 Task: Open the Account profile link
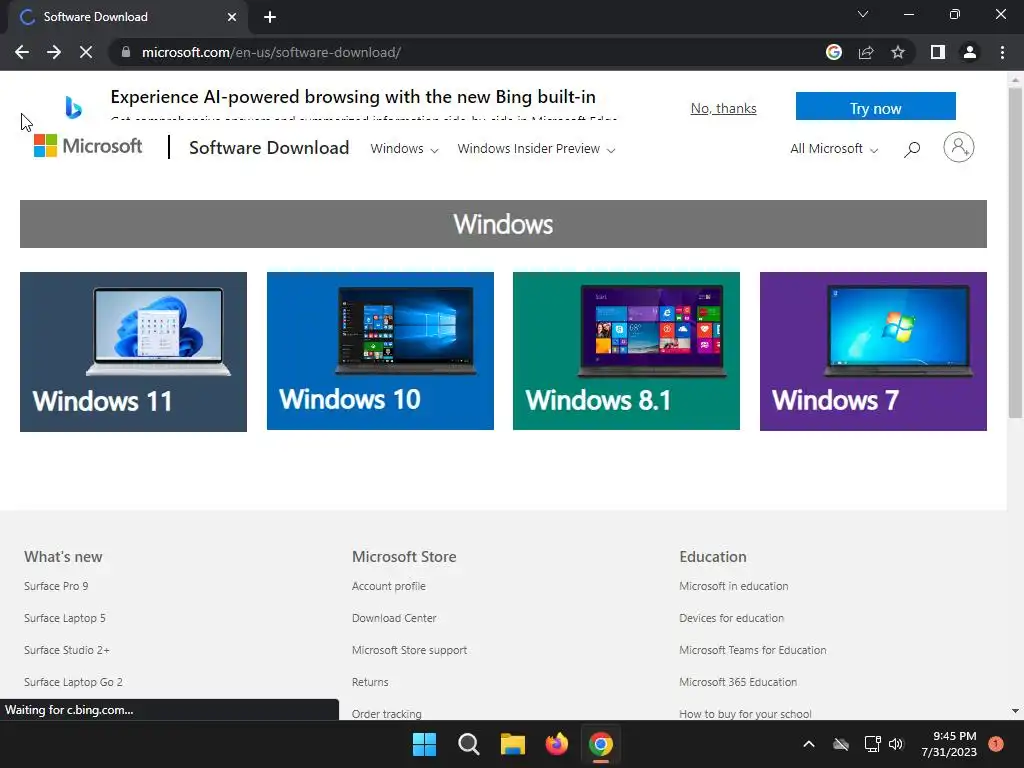pyautogui.click(x=389, y=586)
